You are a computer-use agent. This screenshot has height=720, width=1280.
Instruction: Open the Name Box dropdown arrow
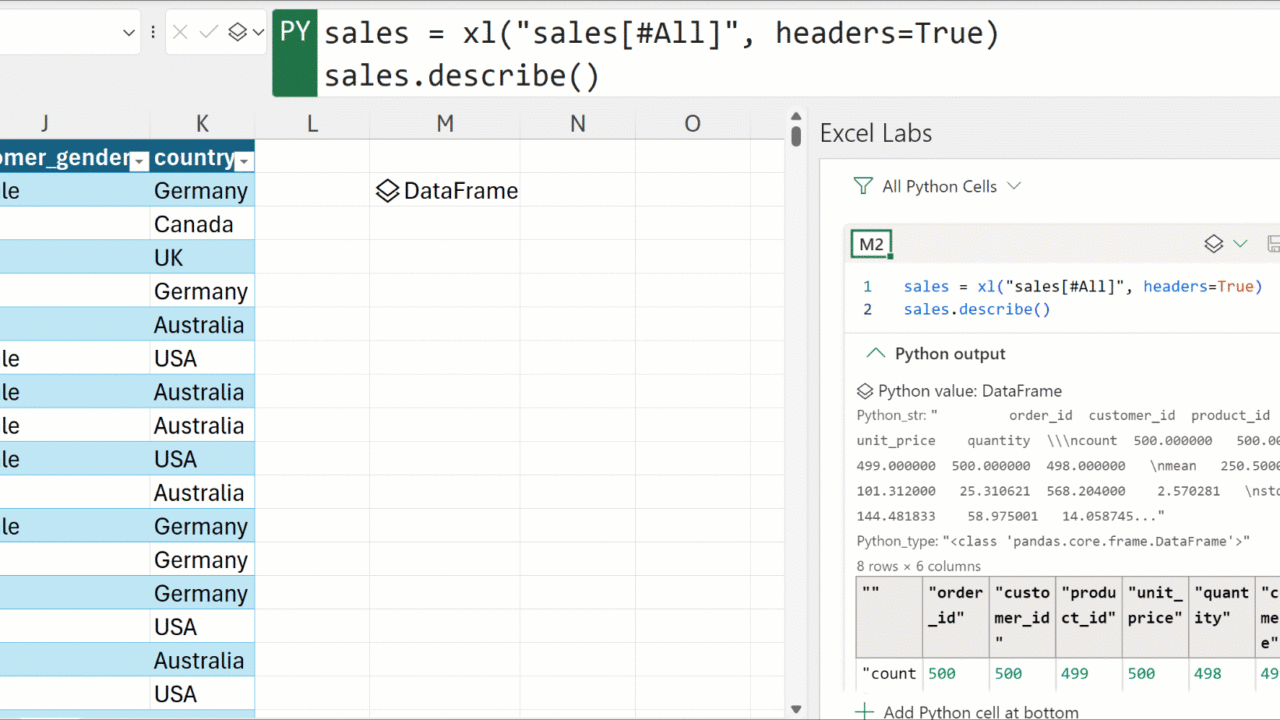pyautogui.click(x=128, y=33)
